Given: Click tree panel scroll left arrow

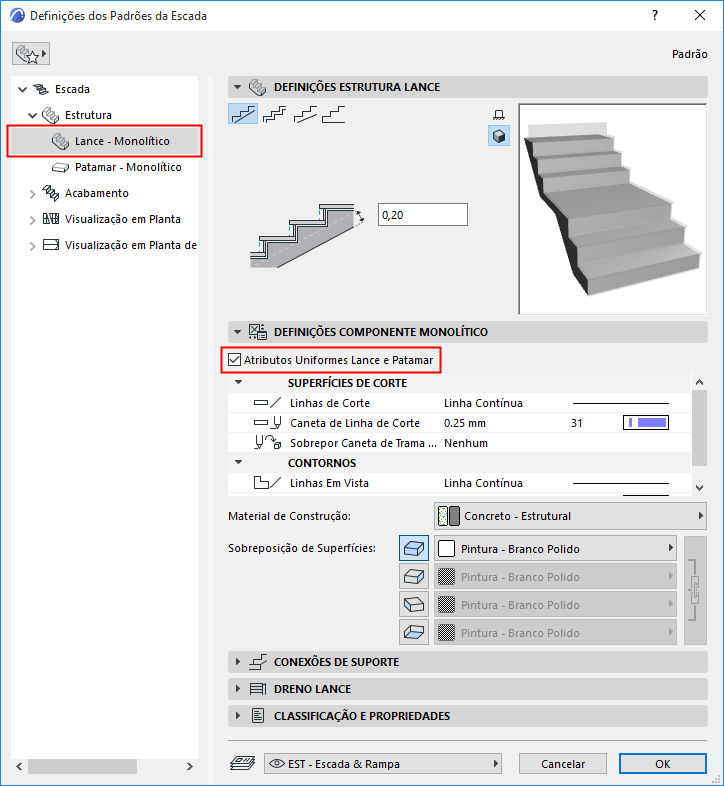Looking at the screenshot, I should (19, 766).
